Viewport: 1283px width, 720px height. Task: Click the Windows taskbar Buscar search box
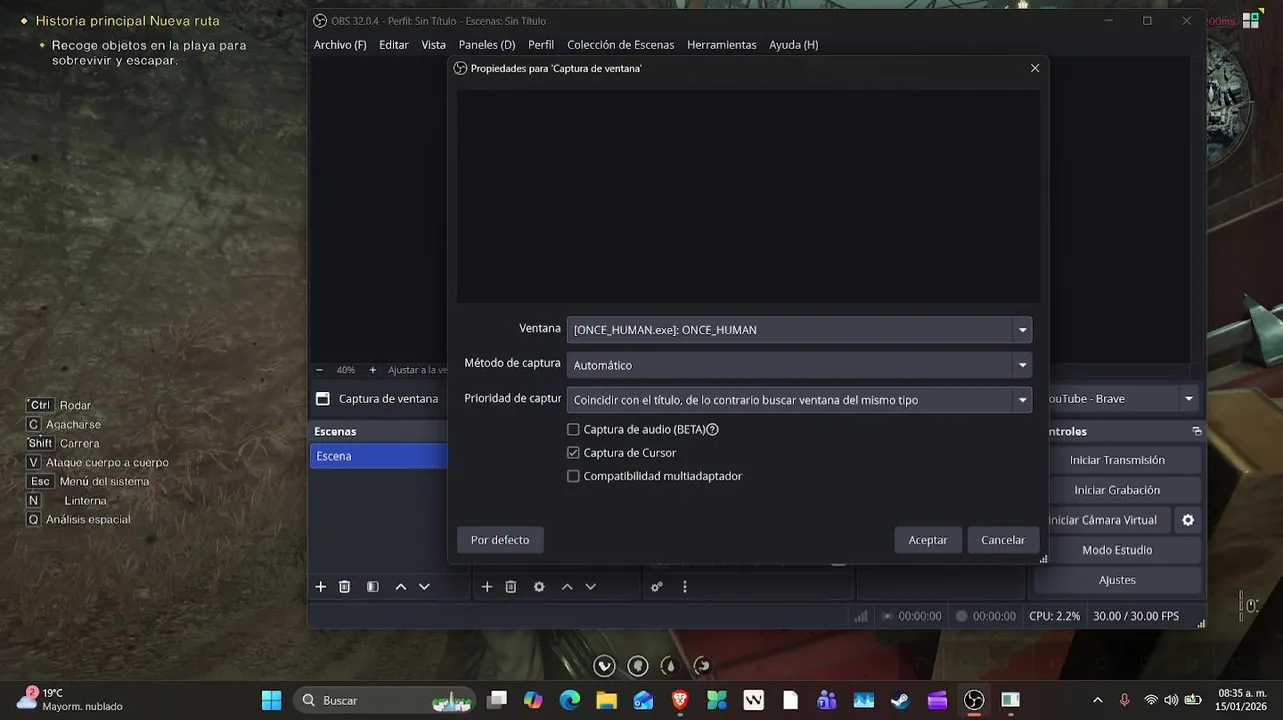pyautogui.click(x=384, y=700)
